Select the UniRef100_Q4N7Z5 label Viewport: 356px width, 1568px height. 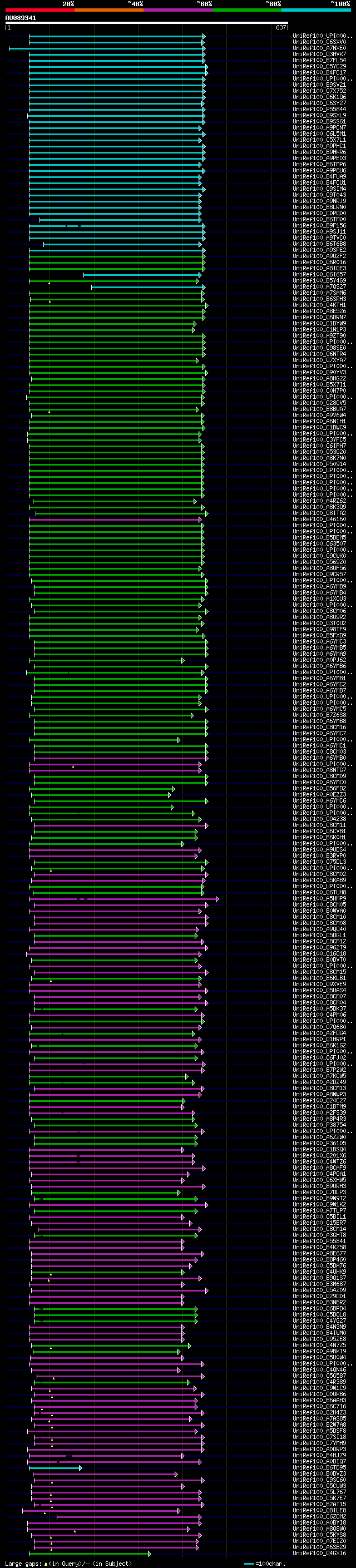pyautogui.click(x=319, y=1345)
